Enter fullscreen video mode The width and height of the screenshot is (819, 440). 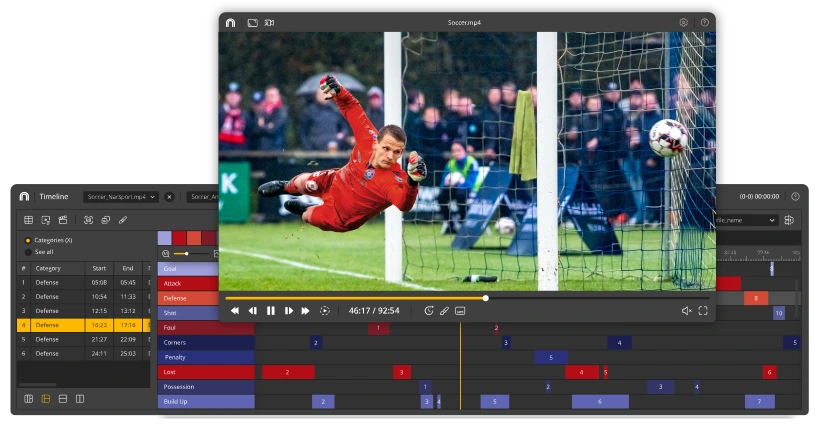703,311
